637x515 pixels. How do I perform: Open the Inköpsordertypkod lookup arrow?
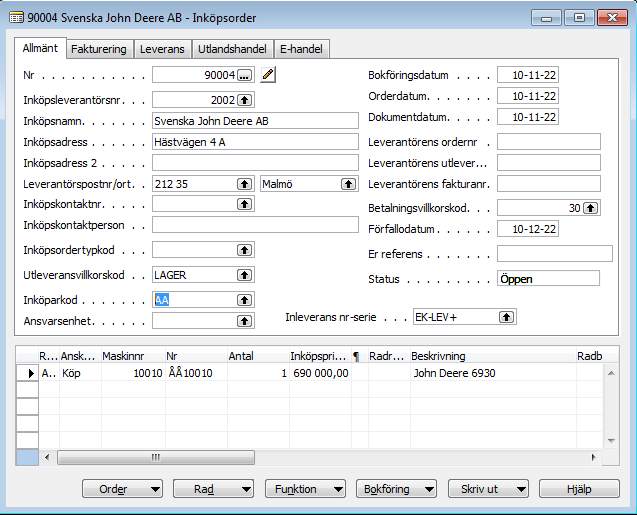coord(244,250)
